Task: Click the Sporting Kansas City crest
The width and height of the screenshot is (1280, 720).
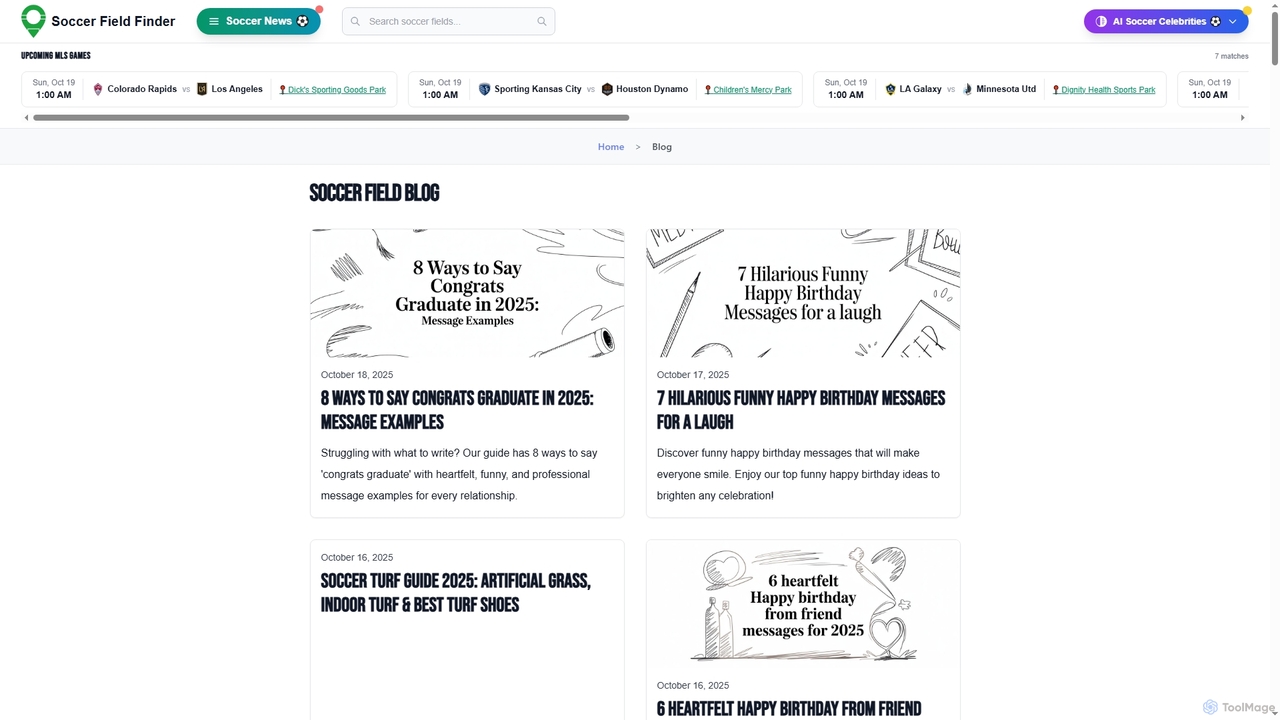Action: click(485, 89)
